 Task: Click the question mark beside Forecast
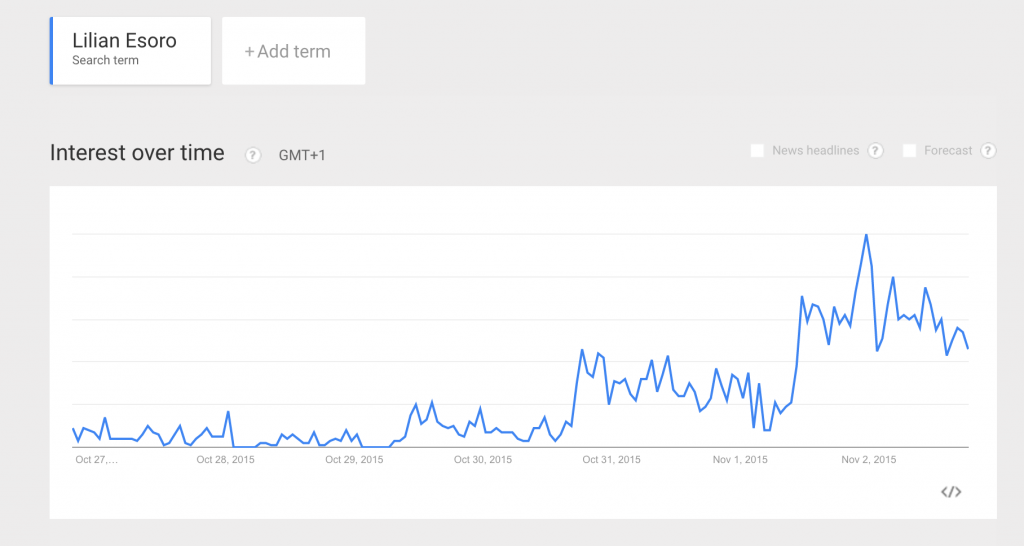(988, 151)
